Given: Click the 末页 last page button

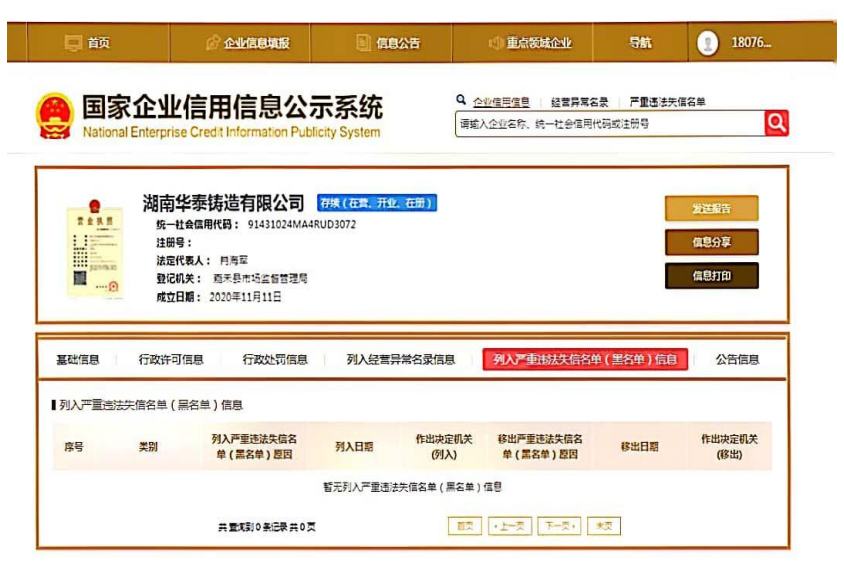Looking at the screenshot, I should (x=604, y=526).
